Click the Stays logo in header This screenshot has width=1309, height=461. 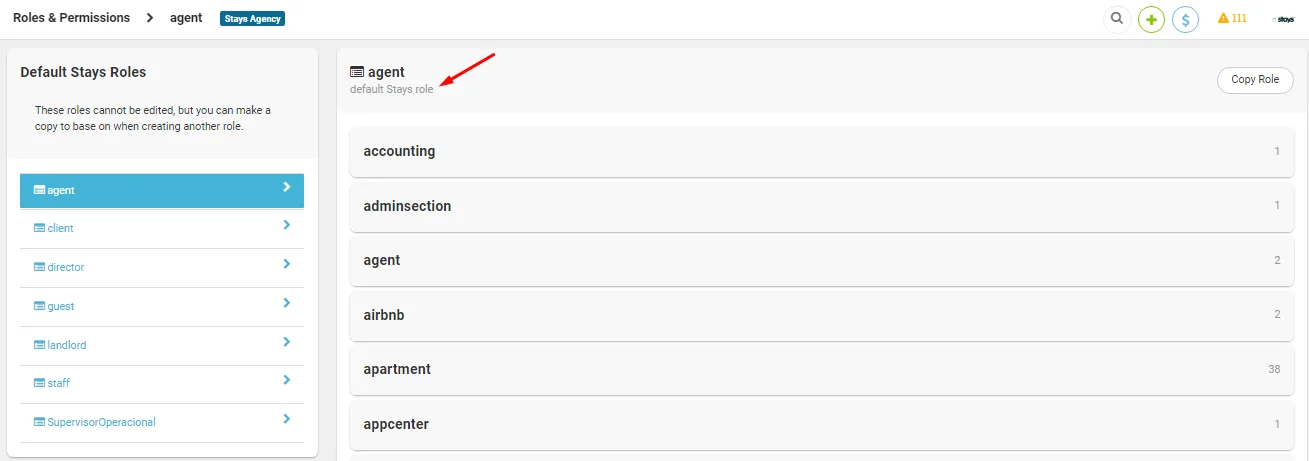(x=1283, y=19)
